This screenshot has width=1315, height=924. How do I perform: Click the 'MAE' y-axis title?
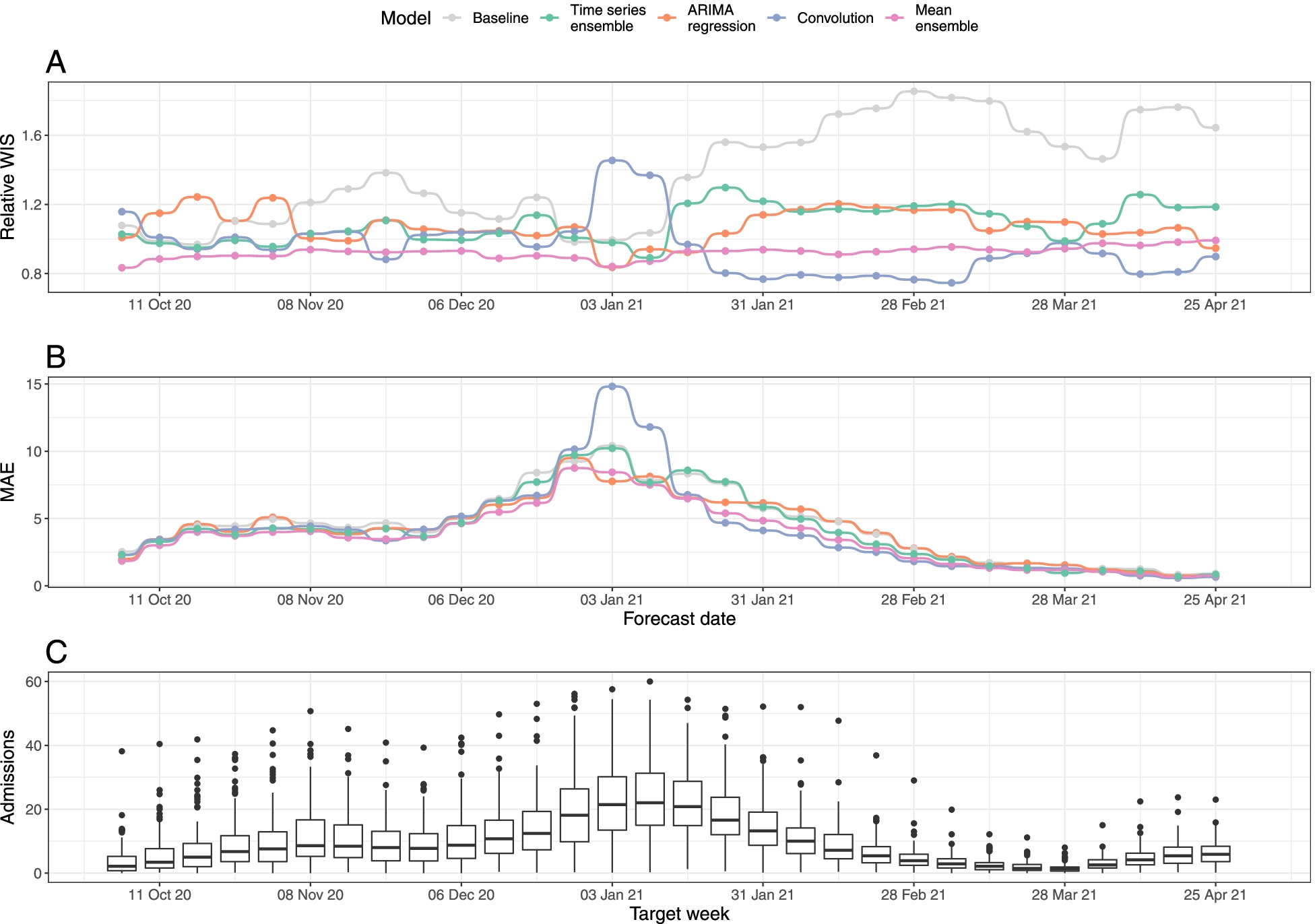click(8, 482)
